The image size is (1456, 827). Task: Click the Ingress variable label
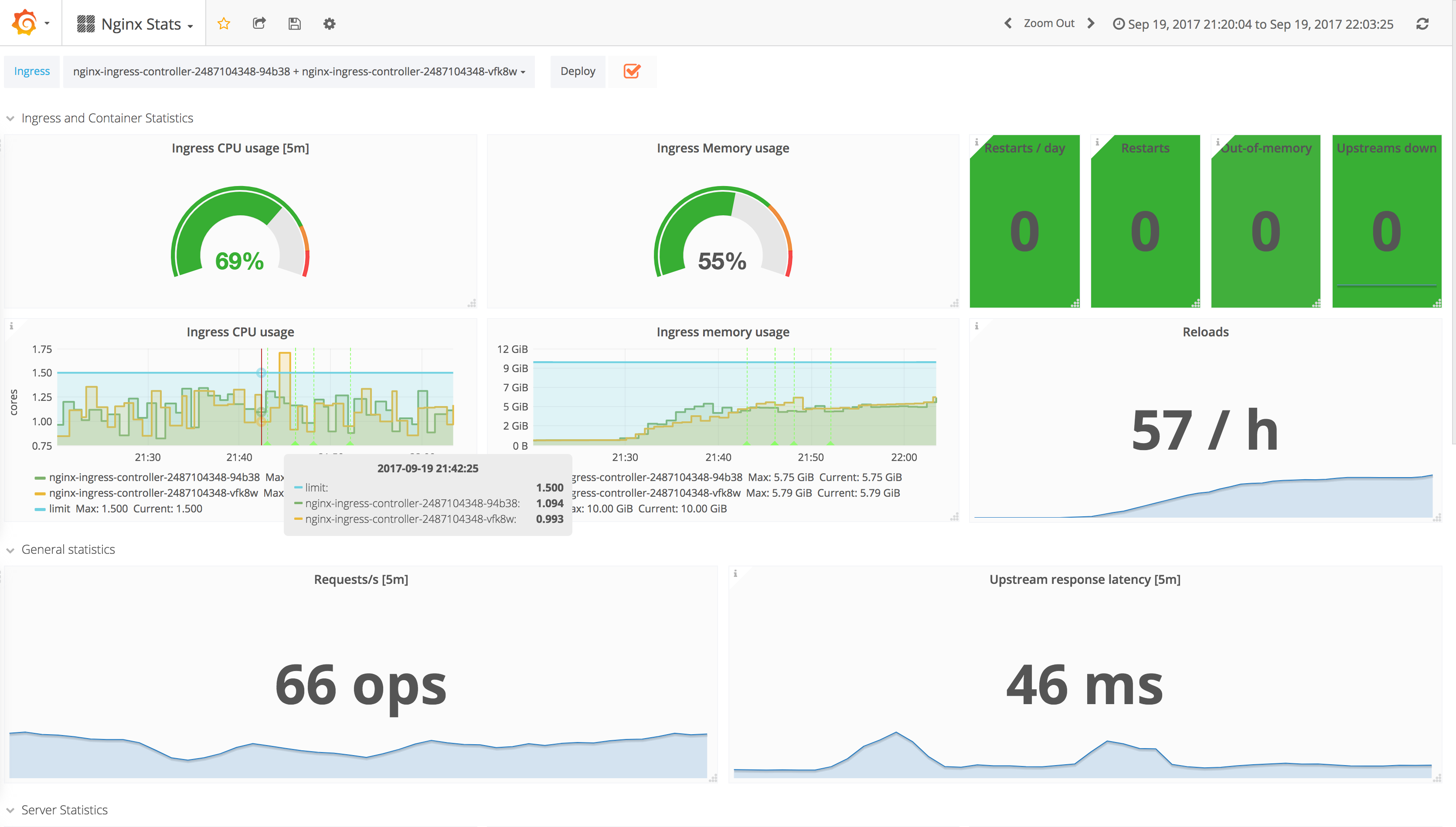pyautogui.click(x=32, y=71)
